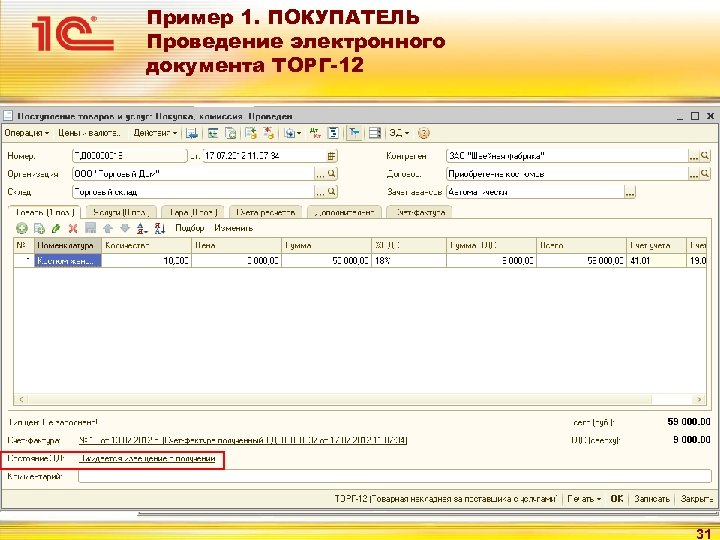This screenshot has height=540, width=720.
Task: Switch to the Услуги tab
Action: click(121, 213)
